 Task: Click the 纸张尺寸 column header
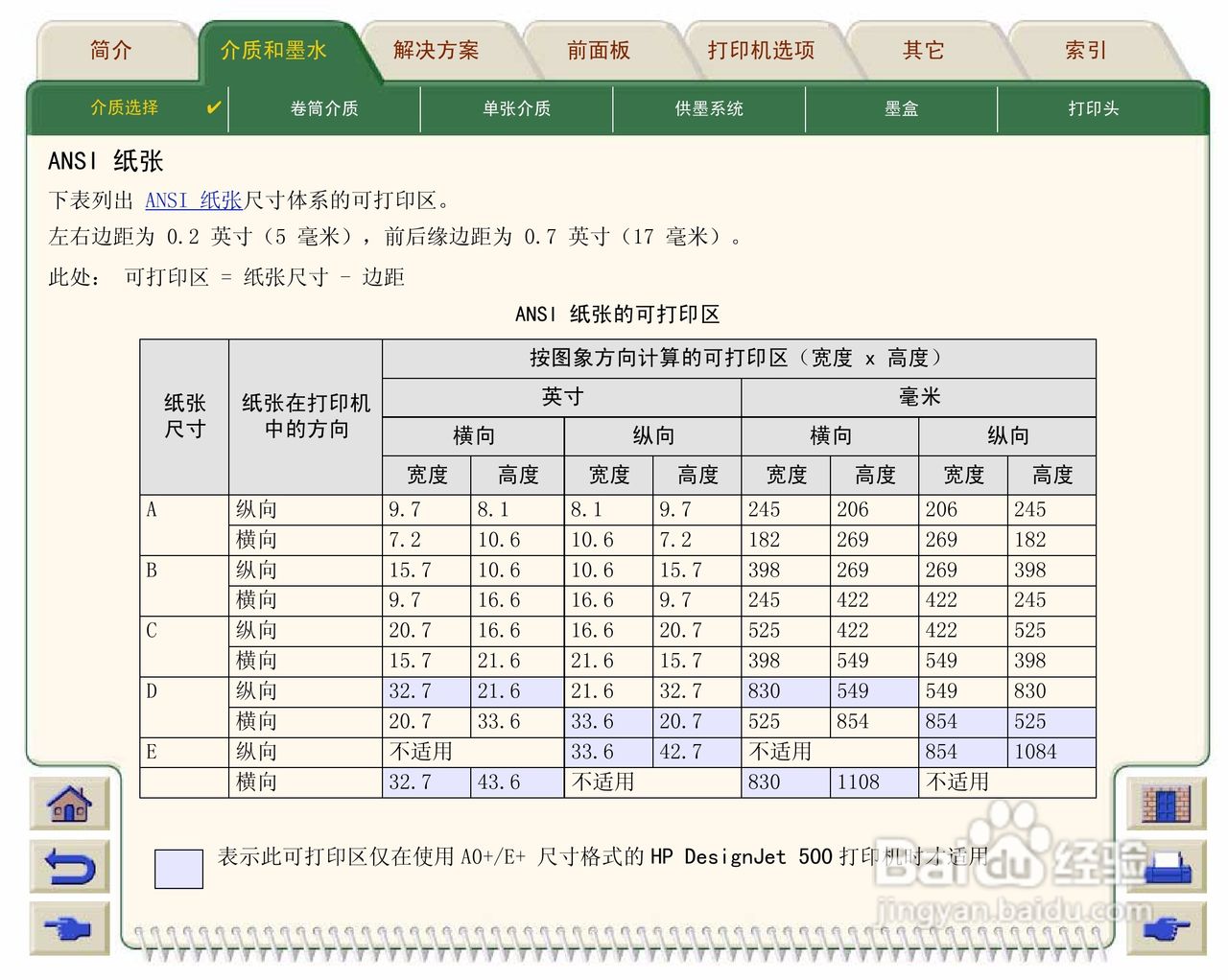(185, 416)
